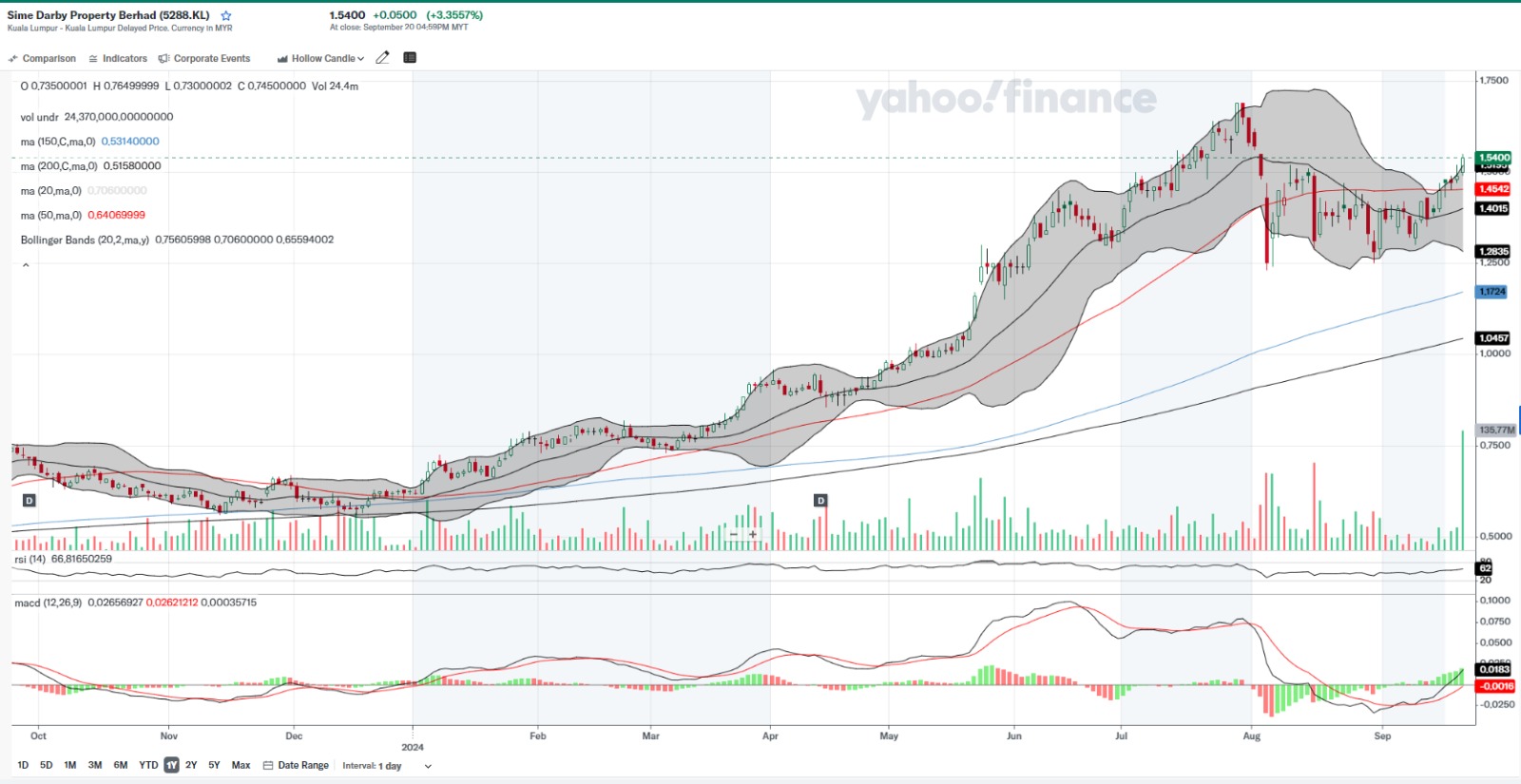This screenshot has width=1521, height=784.
Task: Collapse the indicator legend with the caret
Action: pos(26,265)
